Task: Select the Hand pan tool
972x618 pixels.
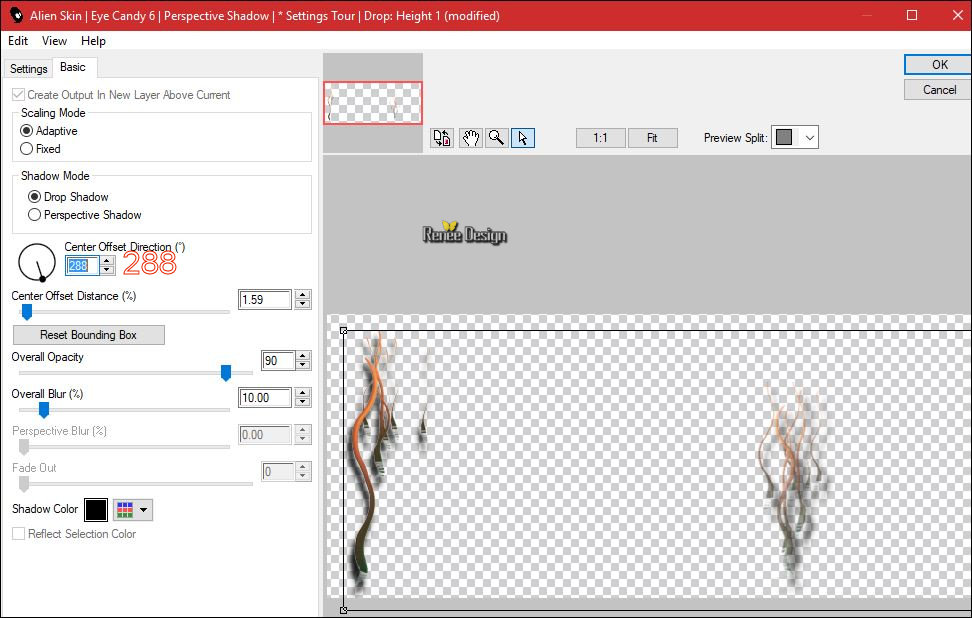Action: [x=471, y=138]
